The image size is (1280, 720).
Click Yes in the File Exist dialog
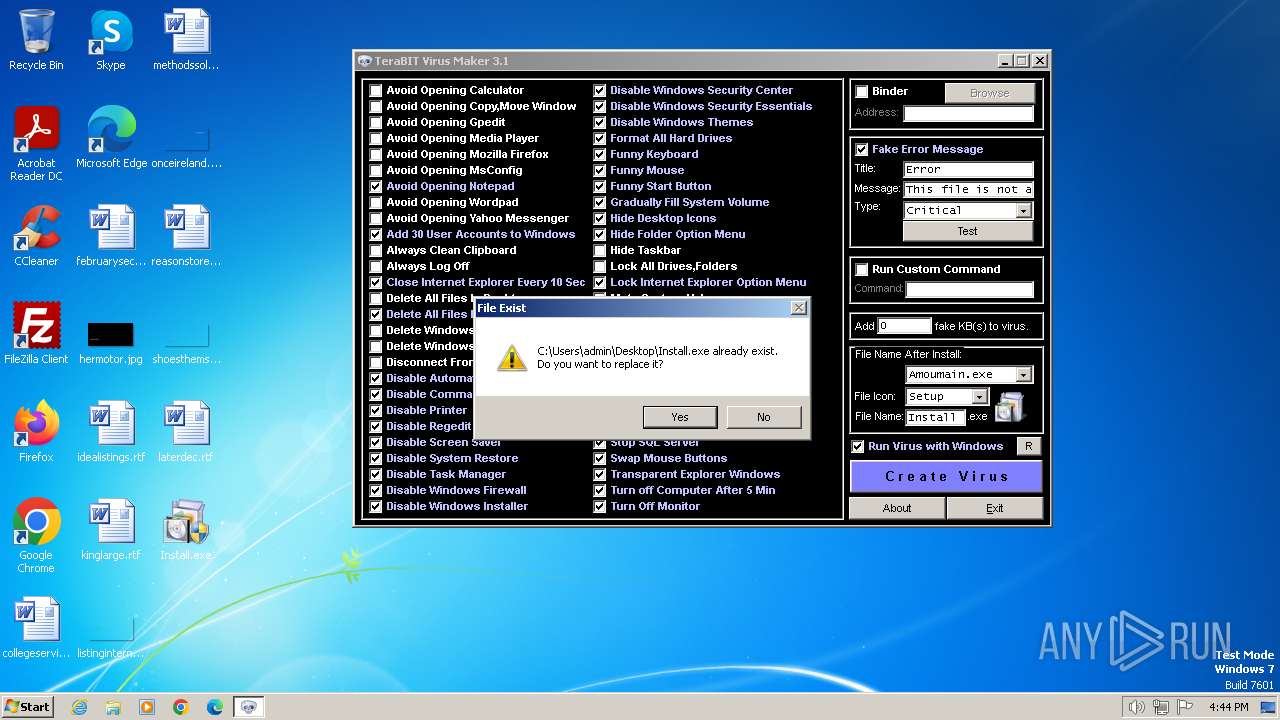680,417
